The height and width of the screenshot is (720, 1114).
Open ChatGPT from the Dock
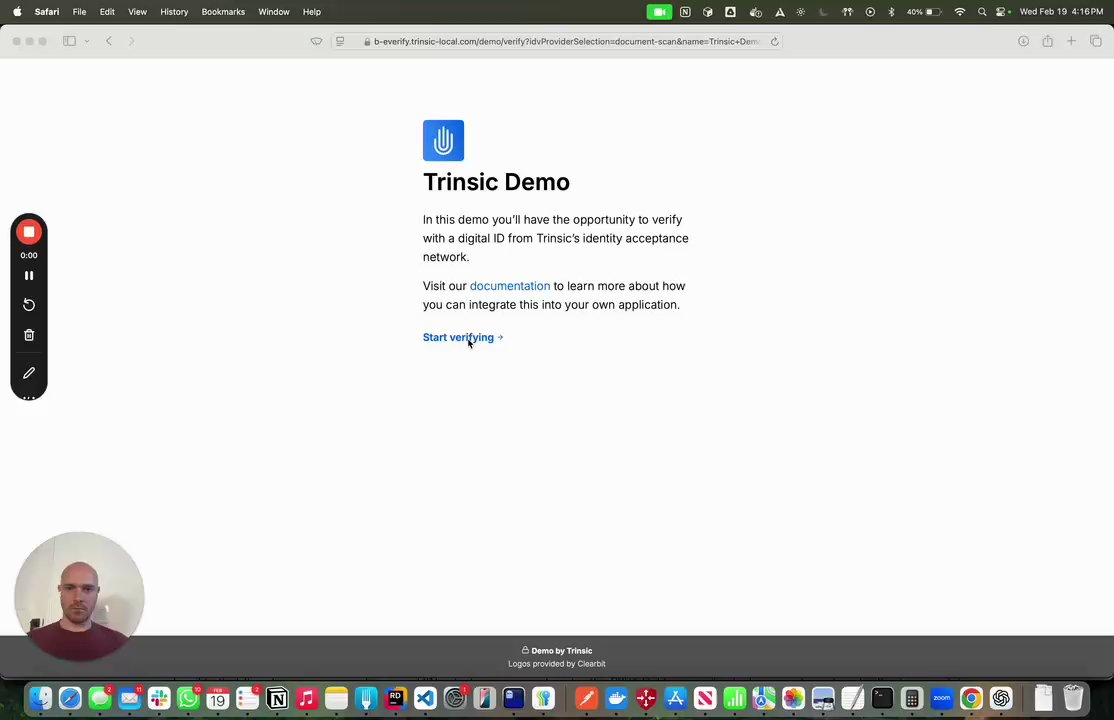1001,699
